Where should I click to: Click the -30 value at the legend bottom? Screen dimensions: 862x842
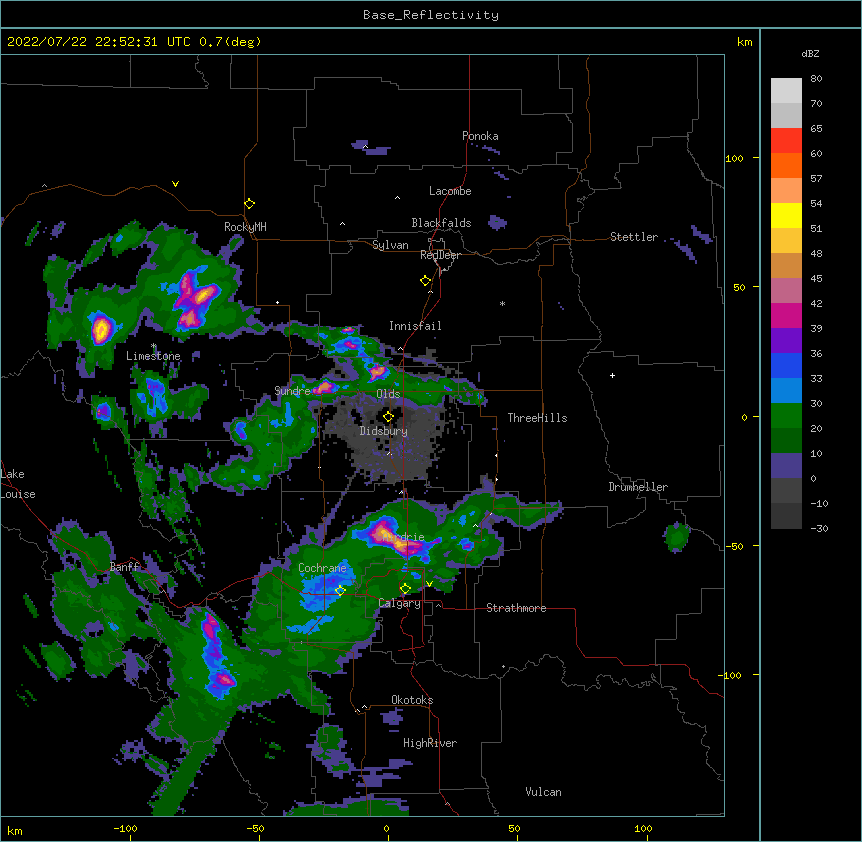coord(819,528)
